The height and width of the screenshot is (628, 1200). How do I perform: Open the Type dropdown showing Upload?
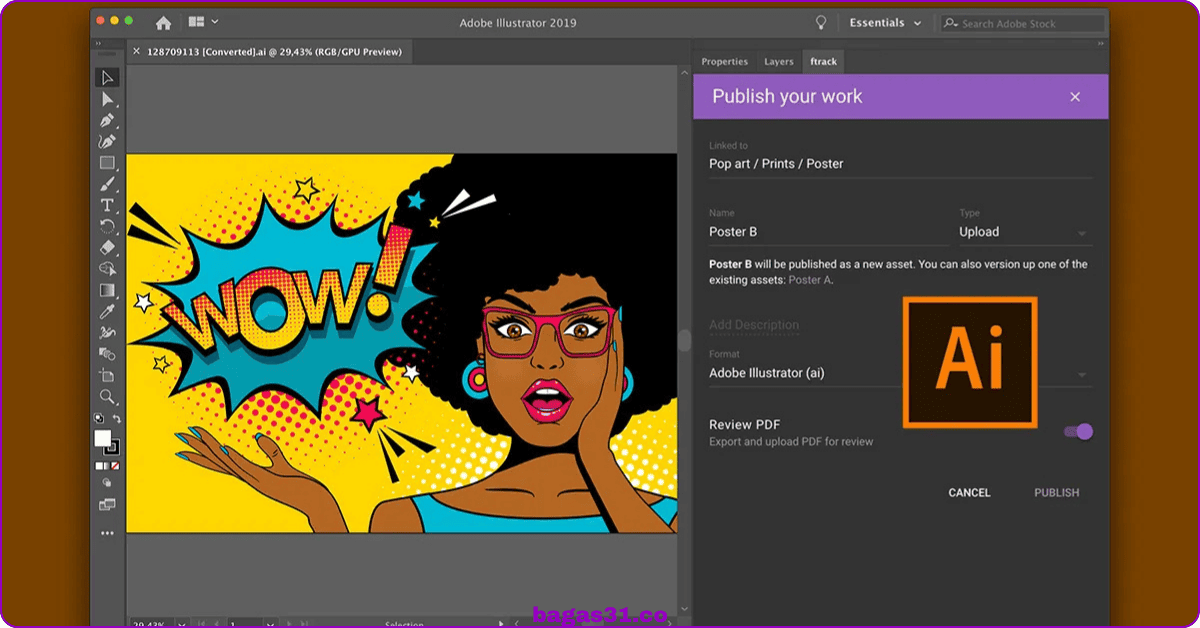point(1025,232)
